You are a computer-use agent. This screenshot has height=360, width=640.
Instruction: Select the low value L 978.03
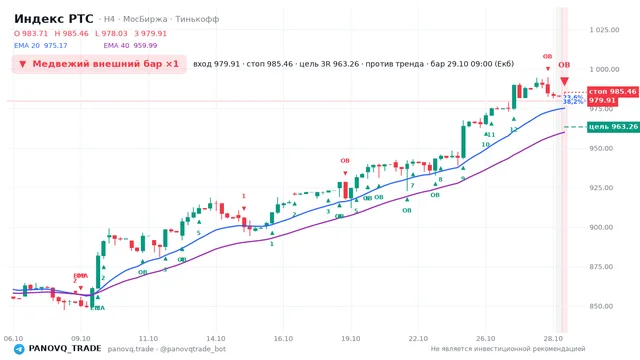click(x=111, y=33)
